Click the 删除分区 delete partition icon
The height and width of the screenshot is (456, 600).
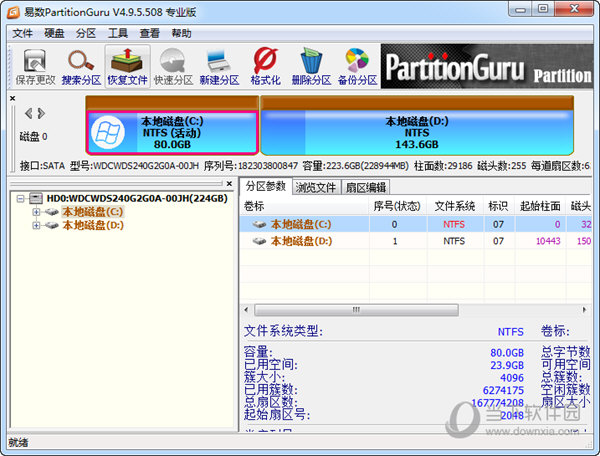click(311, 66)
